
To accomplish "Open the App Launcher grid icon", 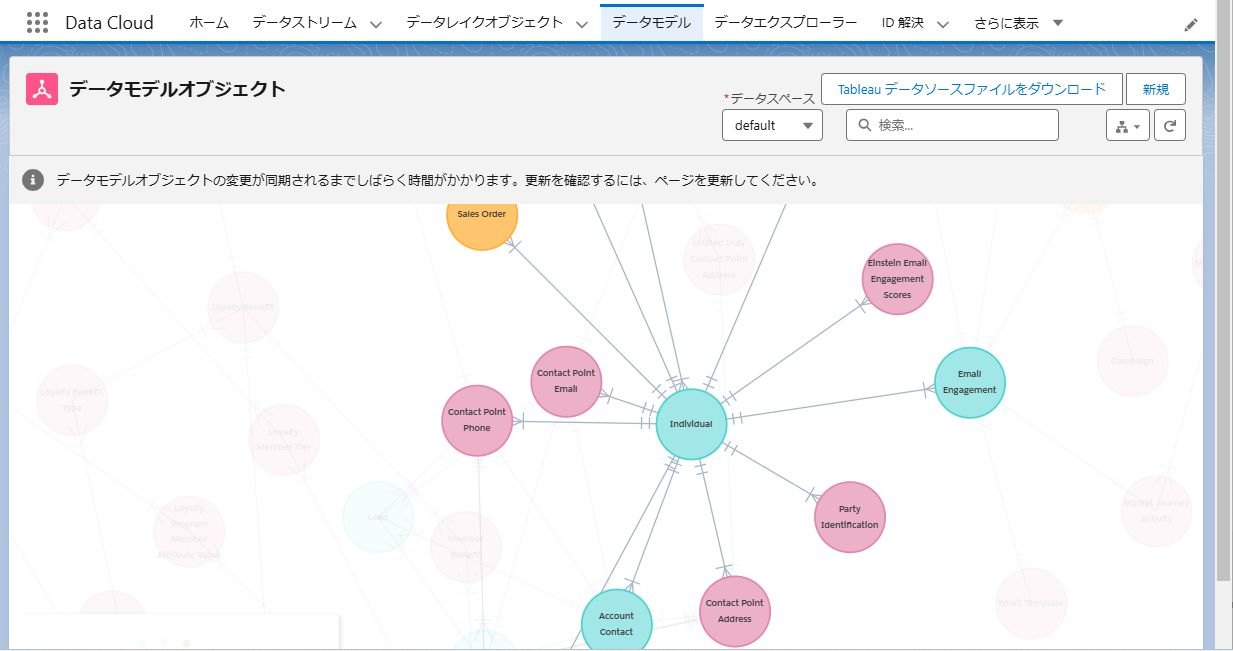I will click(x=37, y=22).
